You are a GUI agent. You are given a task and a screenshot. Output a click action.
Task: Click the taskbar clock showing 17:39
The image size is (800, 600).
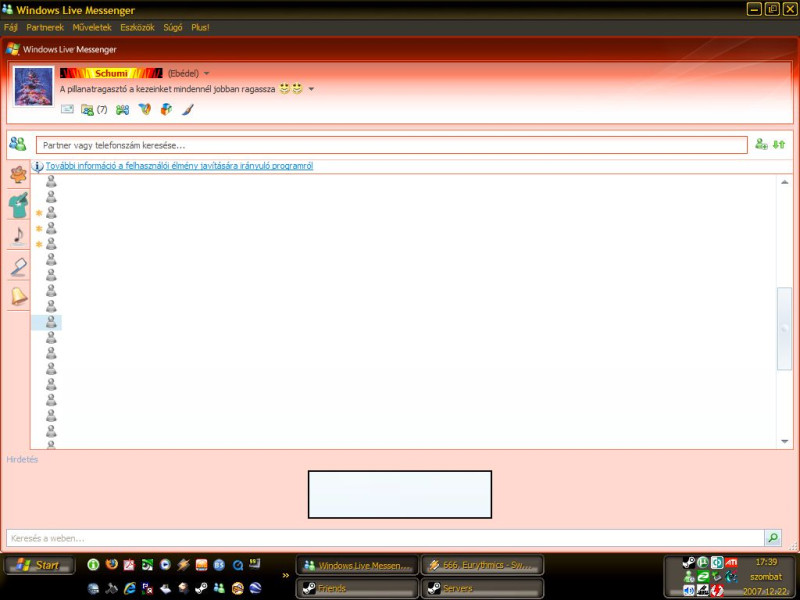(766, 562)
